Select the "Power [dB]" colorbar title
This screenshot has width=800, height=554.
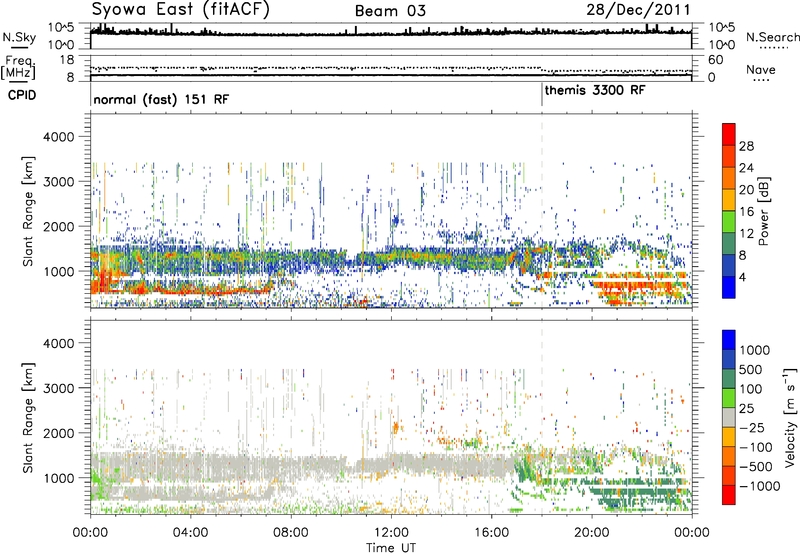pos(763,211)
